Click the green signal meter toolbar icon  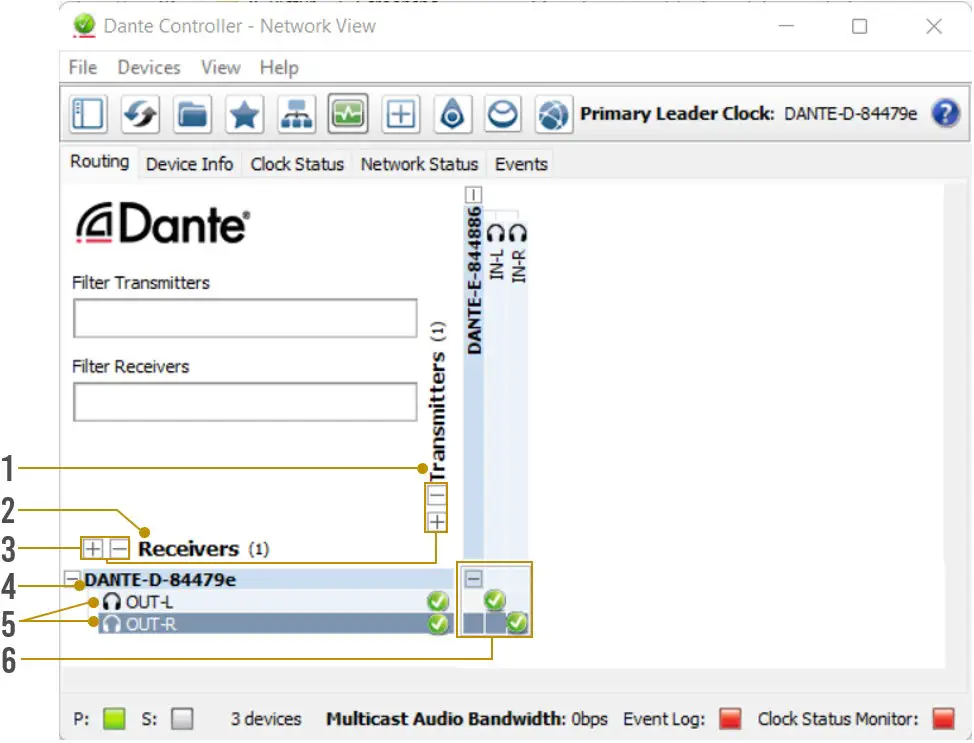(348, 114)
